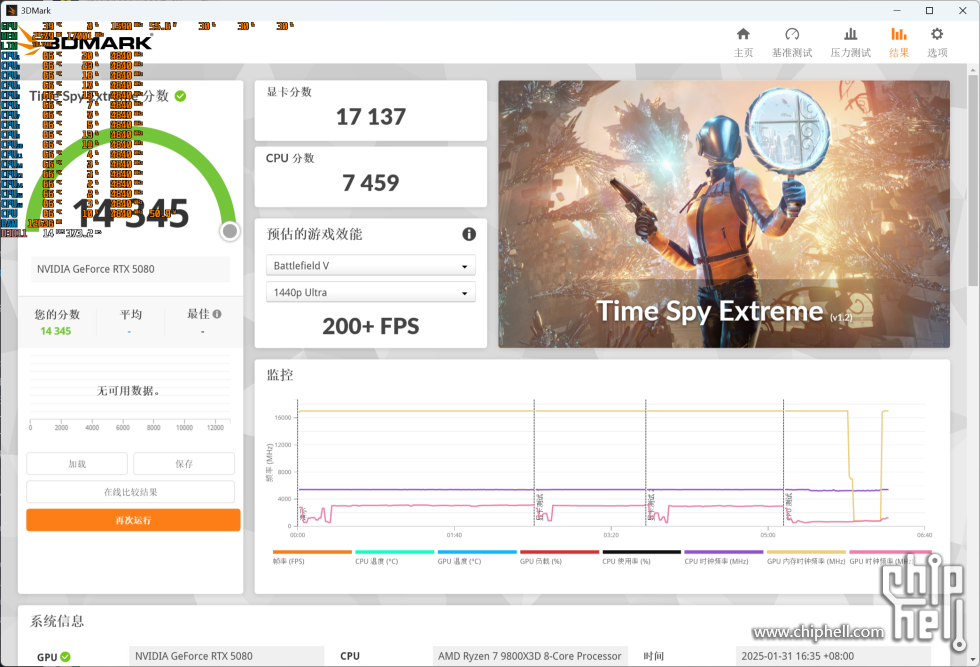The height and width of the screenshot is (667, 980).
Task: Open the Stress Test (压力测试) chart icon
Action: point(850,34)
